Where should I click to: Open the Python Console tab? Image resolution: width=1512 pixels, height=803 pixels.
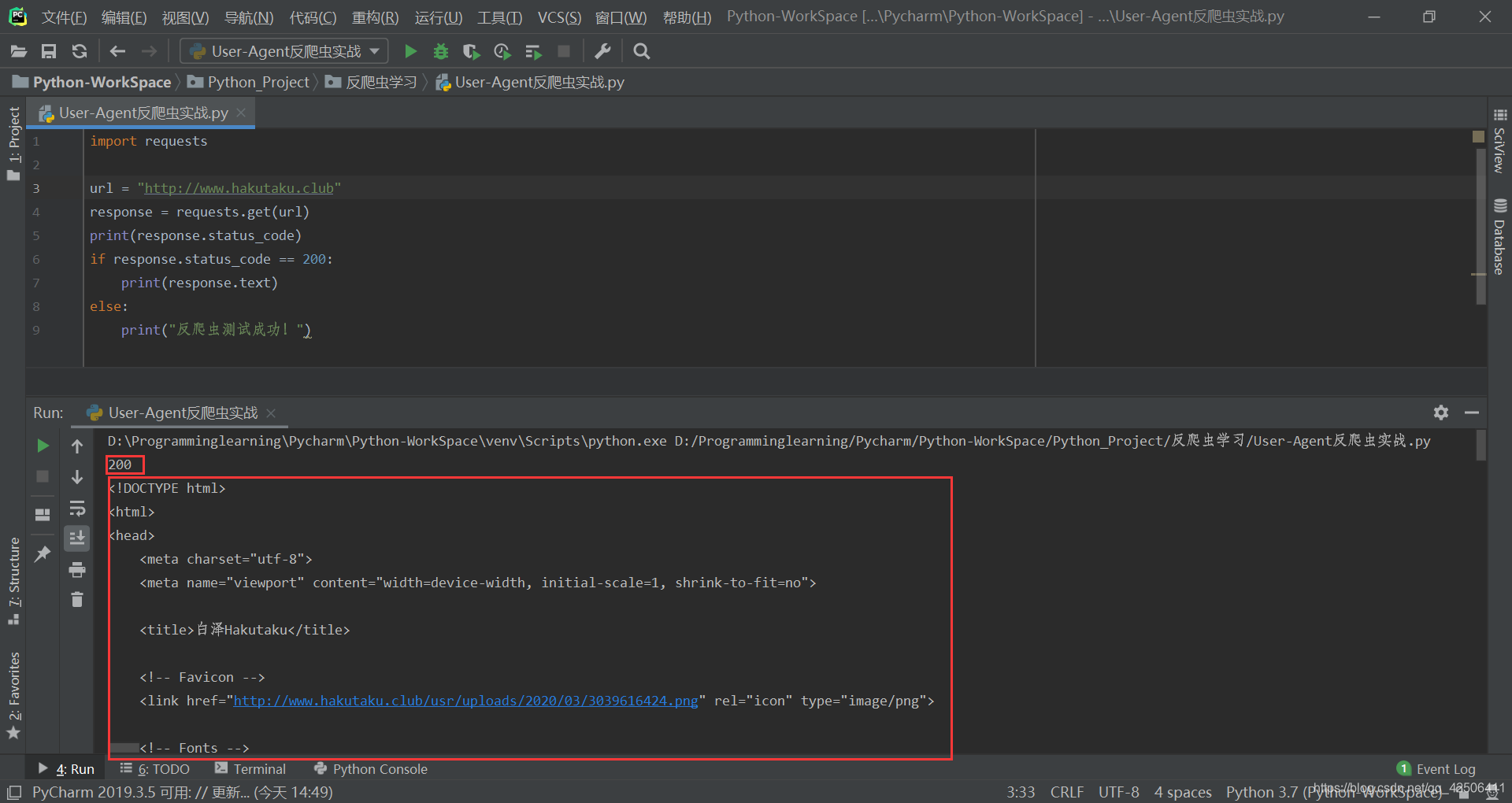(371, 769)
